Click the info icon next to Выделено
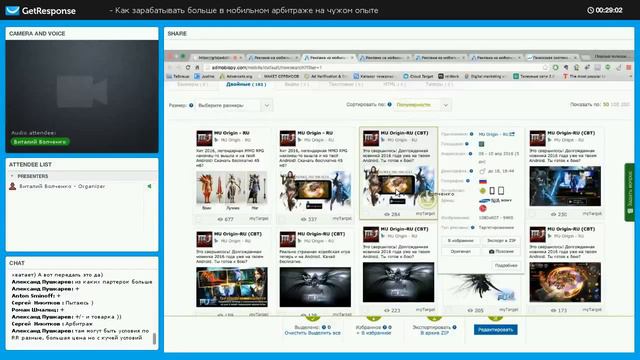The image size is (640, 360). [x=324, y=327]
